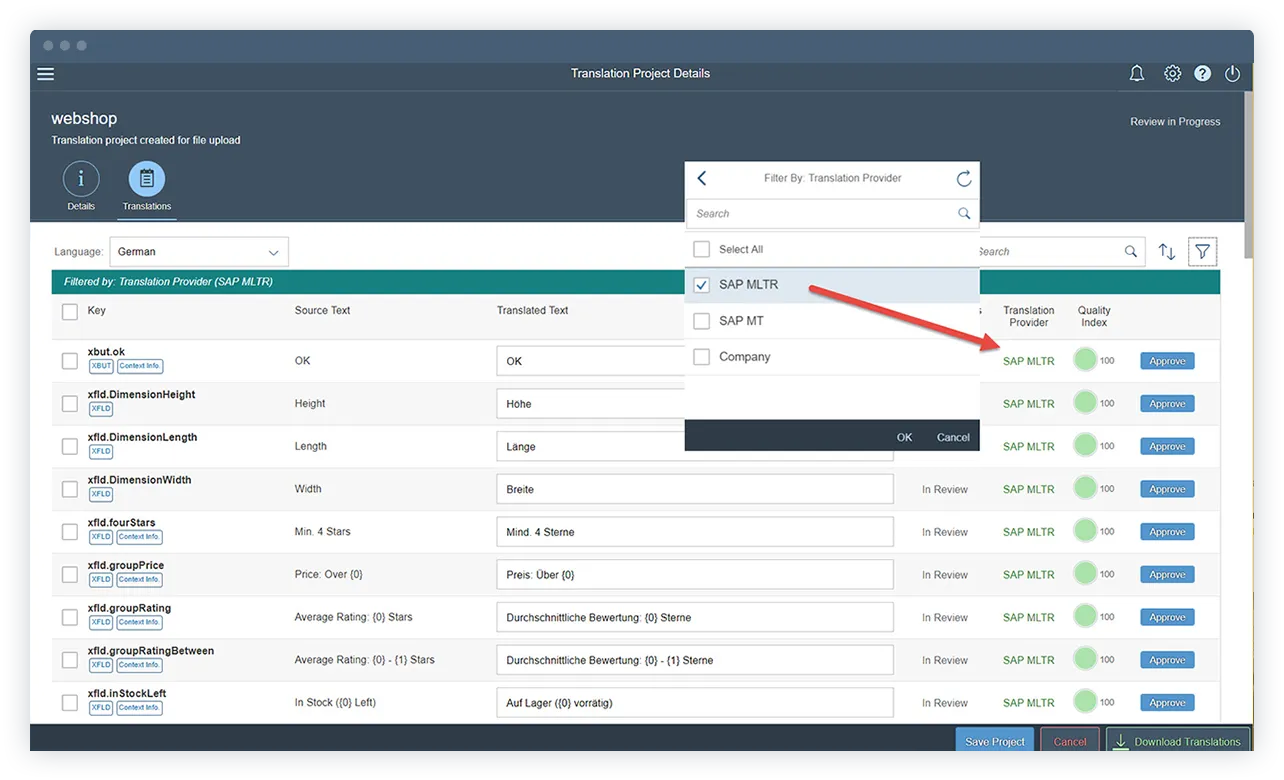
Task: Enable the Company provider checkbox
Action: [701, 356]
